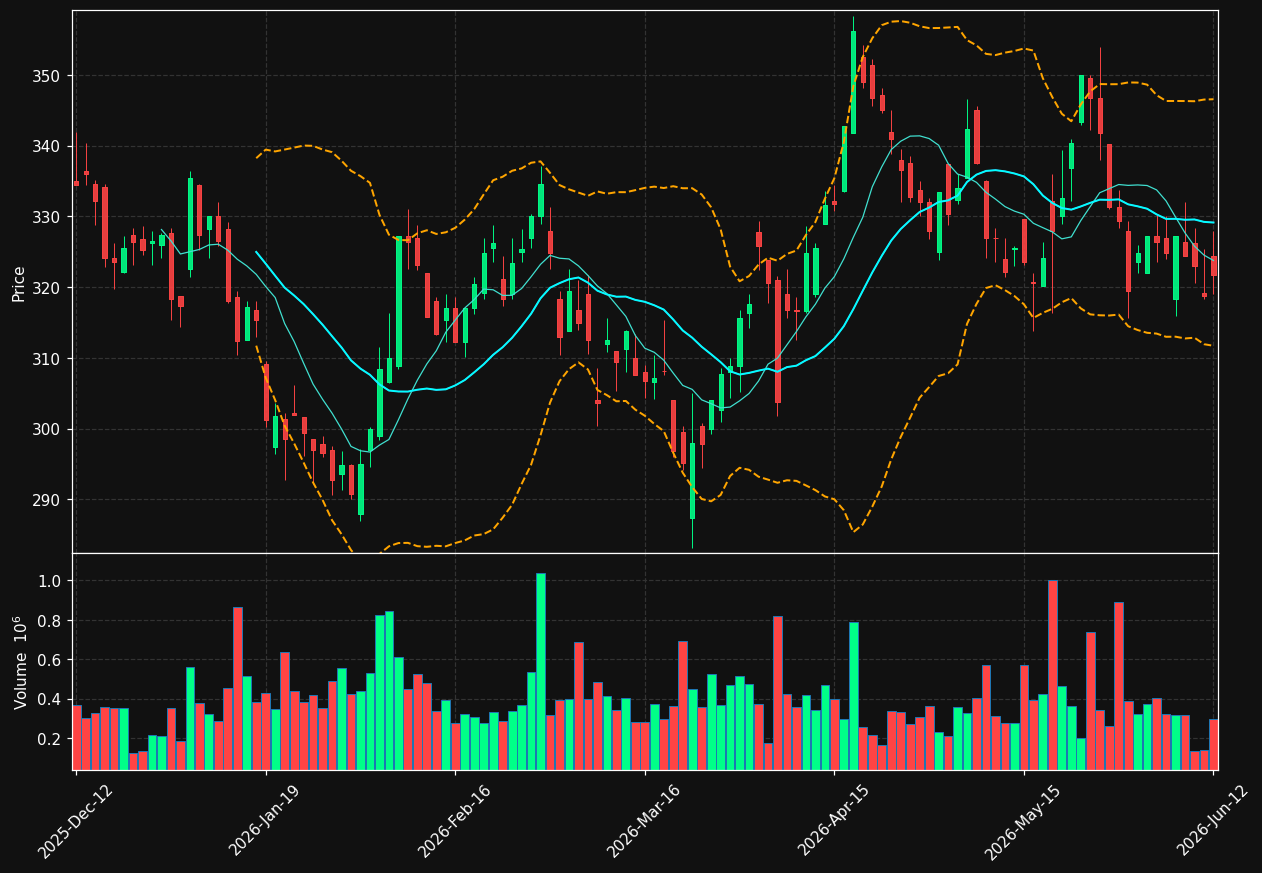The width and height of the screenshot is (1262, 873).
Task: Click the 1.0 volume axis tick label
Action: 50,581
